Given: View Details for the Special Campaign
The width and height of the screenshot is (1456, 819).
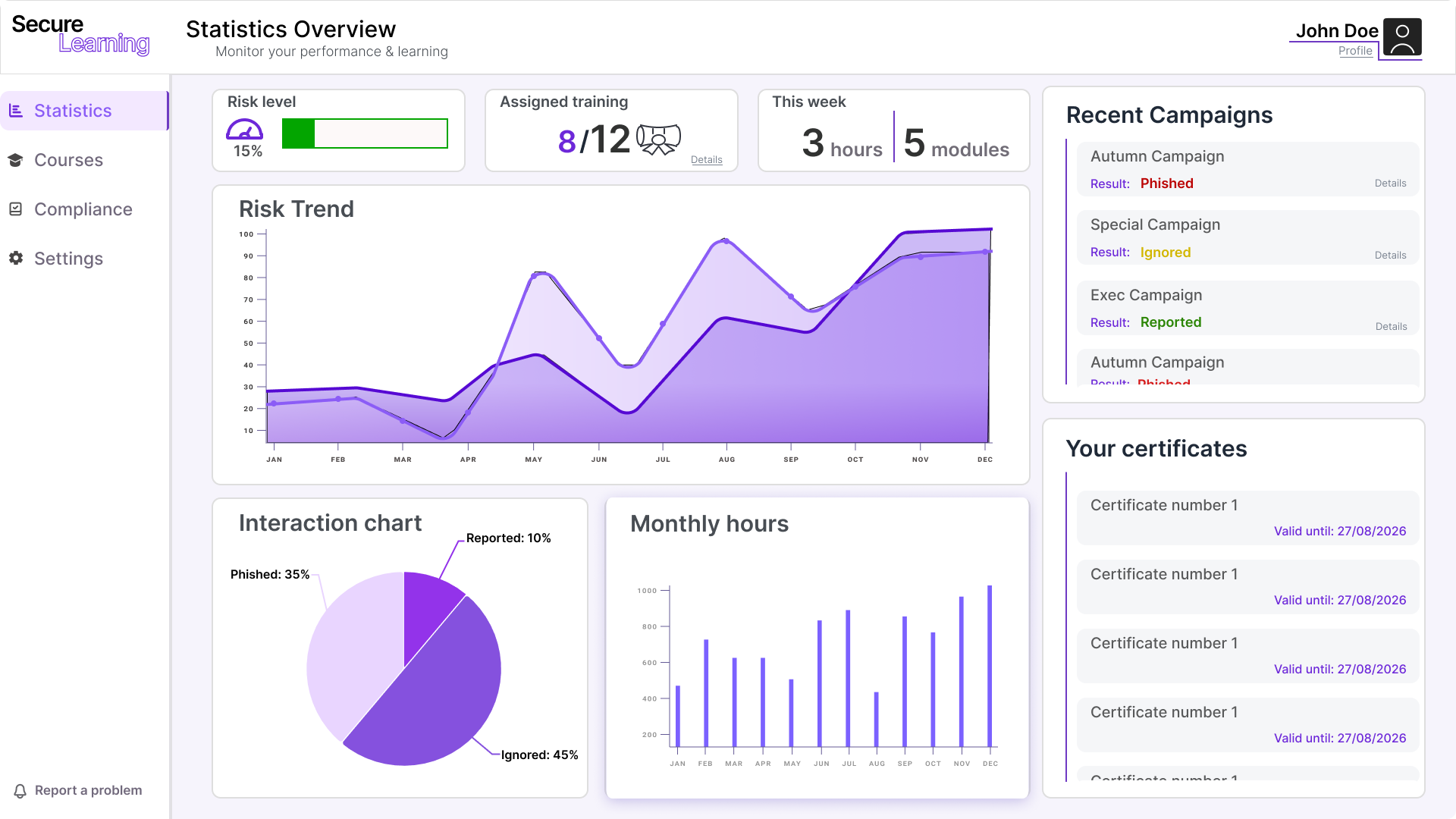Looking at the screenshot, I should click(1390, 256).
